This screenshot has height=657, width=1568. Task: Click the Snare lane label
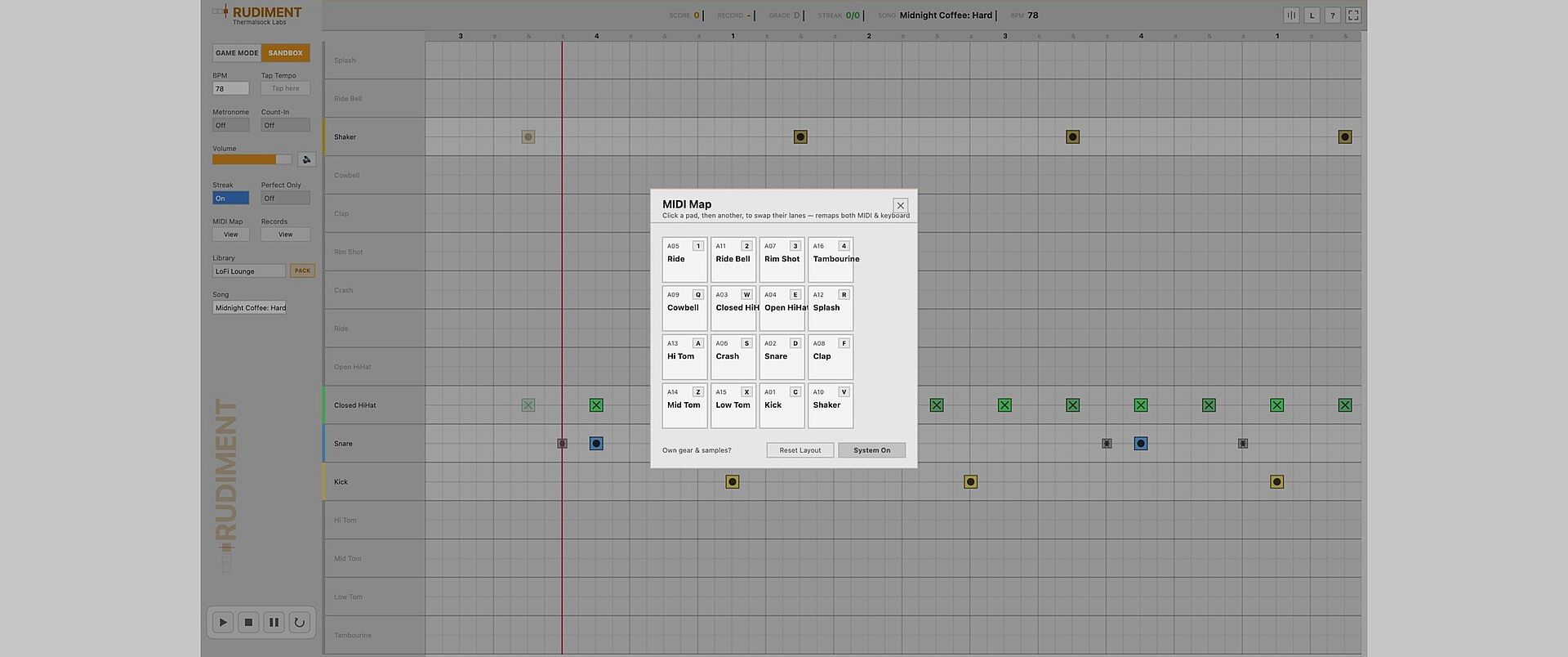click(x=343, y=444)
